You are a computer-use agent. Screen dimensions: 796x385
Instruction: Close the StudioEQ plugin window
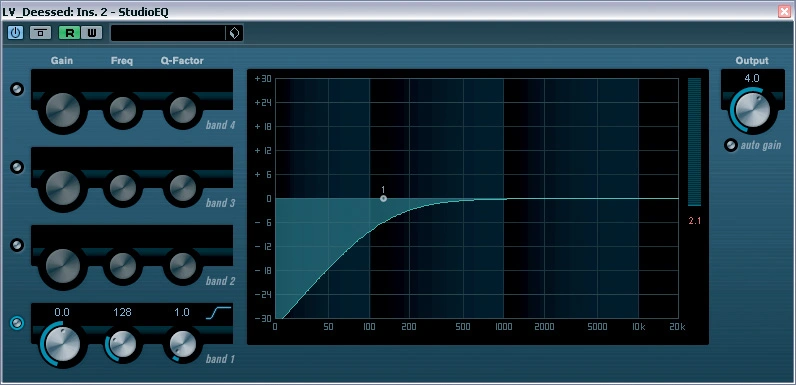tap(785, 12)
